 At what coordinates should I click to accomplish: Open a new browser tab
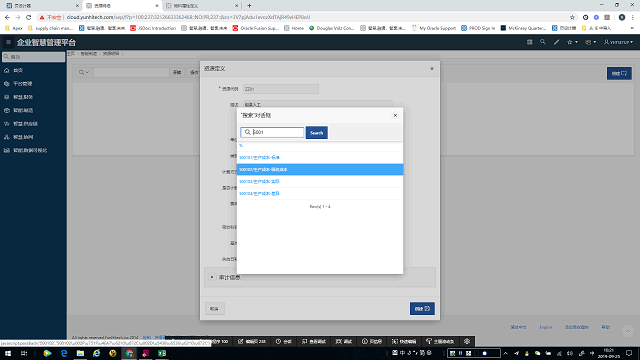(x=249, y=6)
